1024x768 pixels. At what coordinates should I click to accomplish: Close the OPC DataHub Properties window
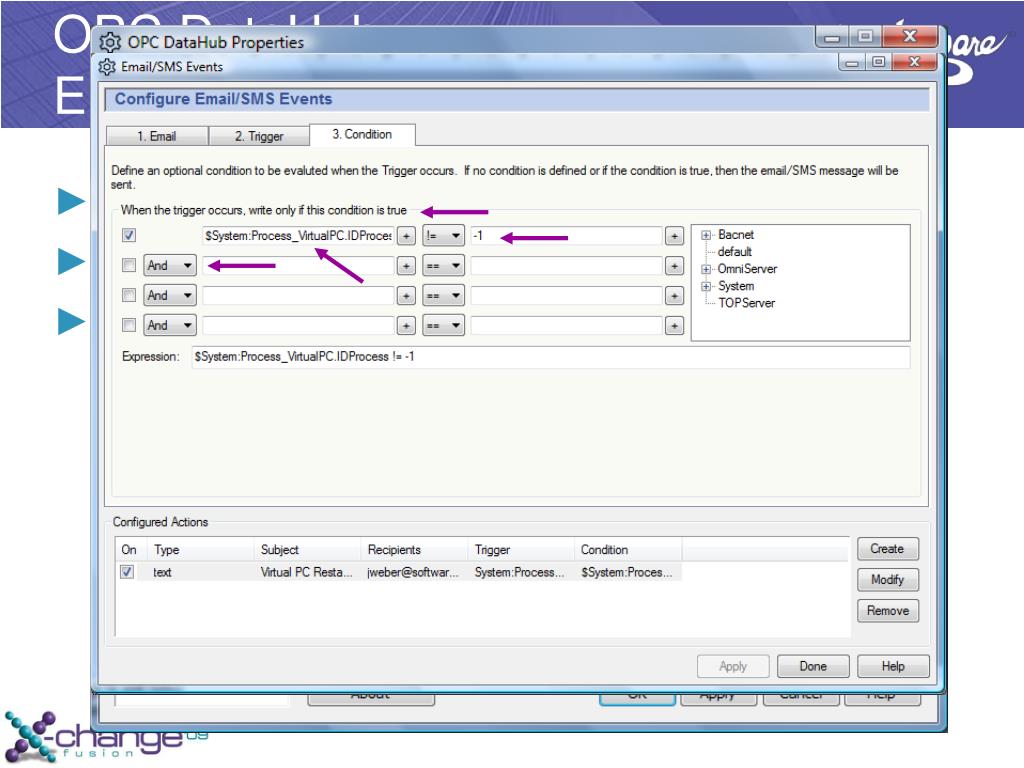tap(910, 36)
